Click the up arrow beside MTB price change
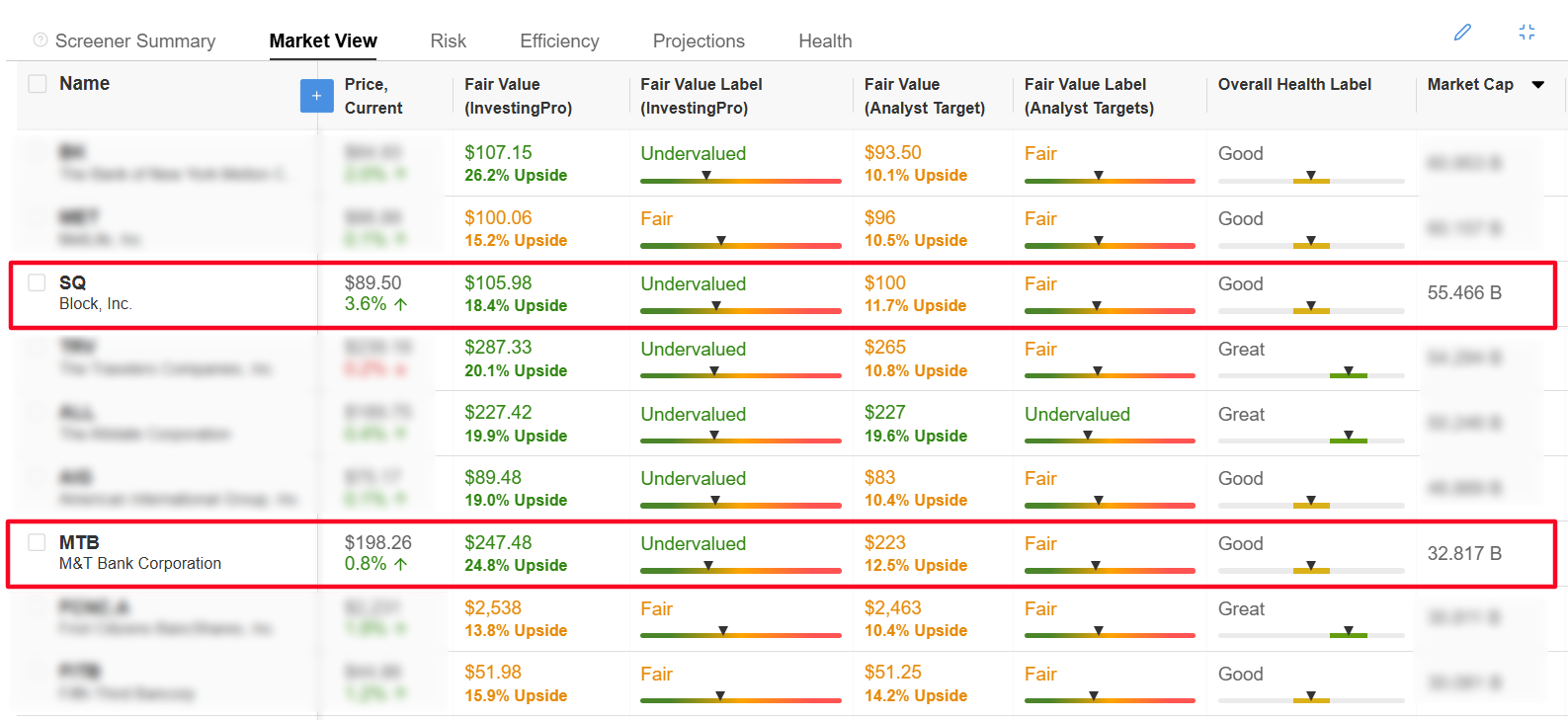The image size is (1568, 720). coord(401,564)
